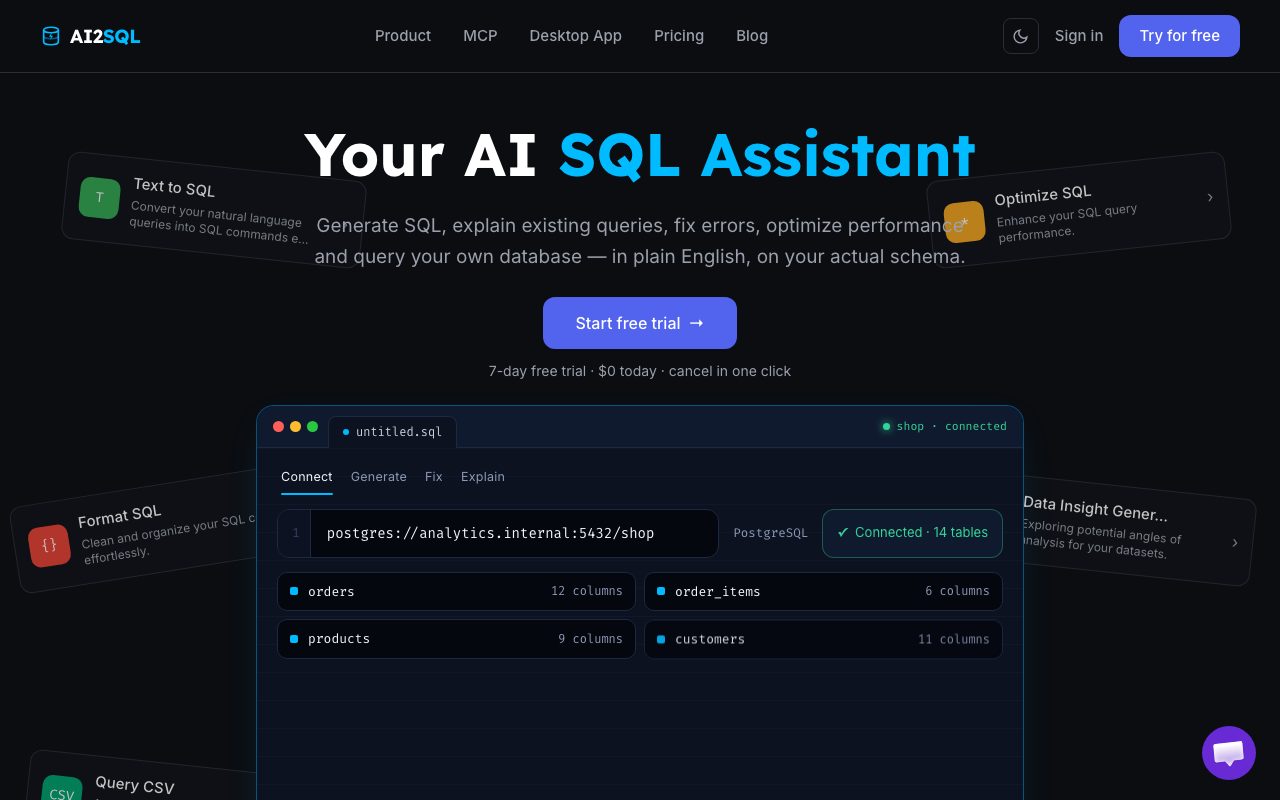
Task: Toggle dark mode moon icon
Action: 1021,36
